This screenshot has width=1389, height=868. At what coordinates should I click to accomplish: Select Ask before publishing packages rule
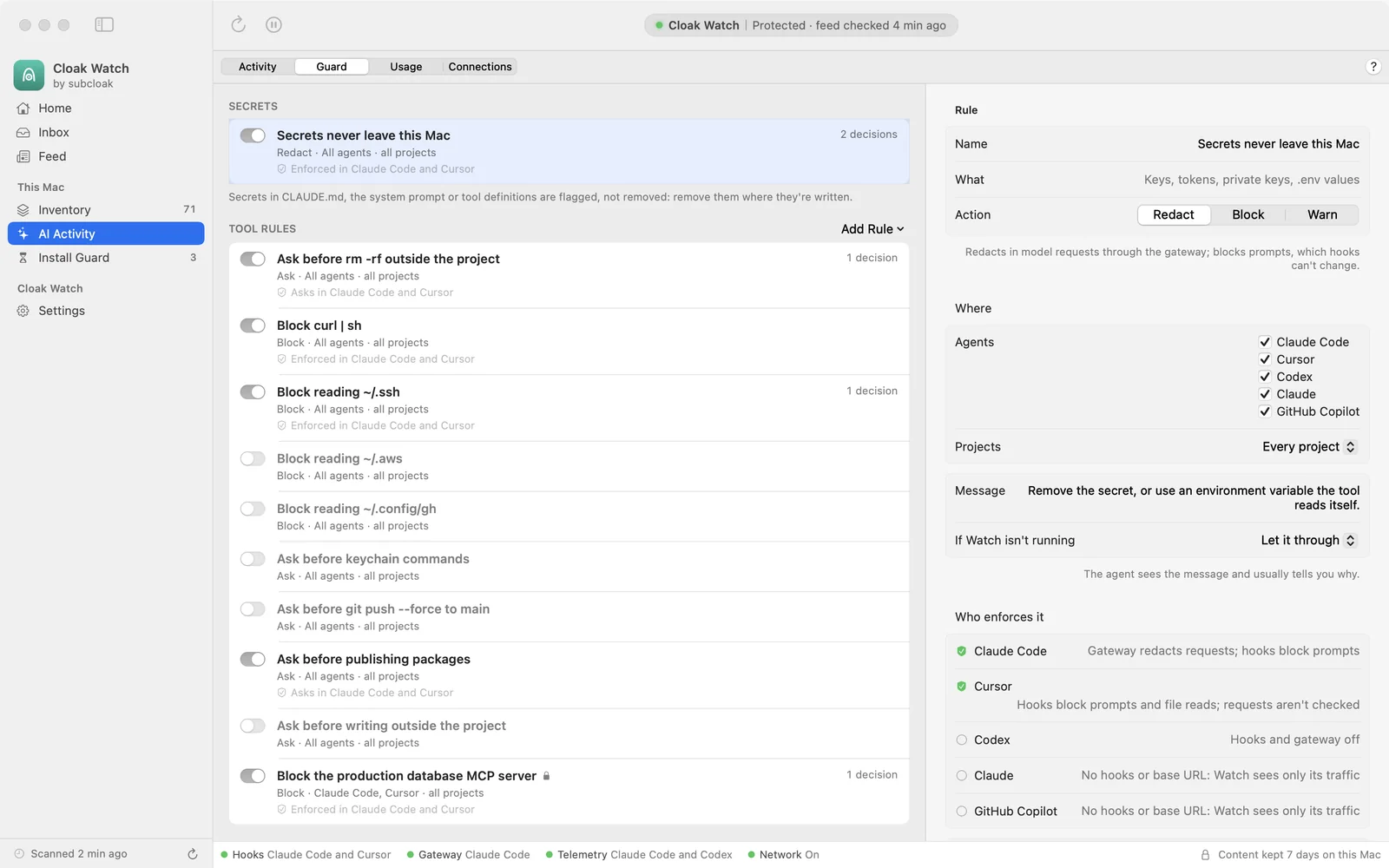pos(569,675)
